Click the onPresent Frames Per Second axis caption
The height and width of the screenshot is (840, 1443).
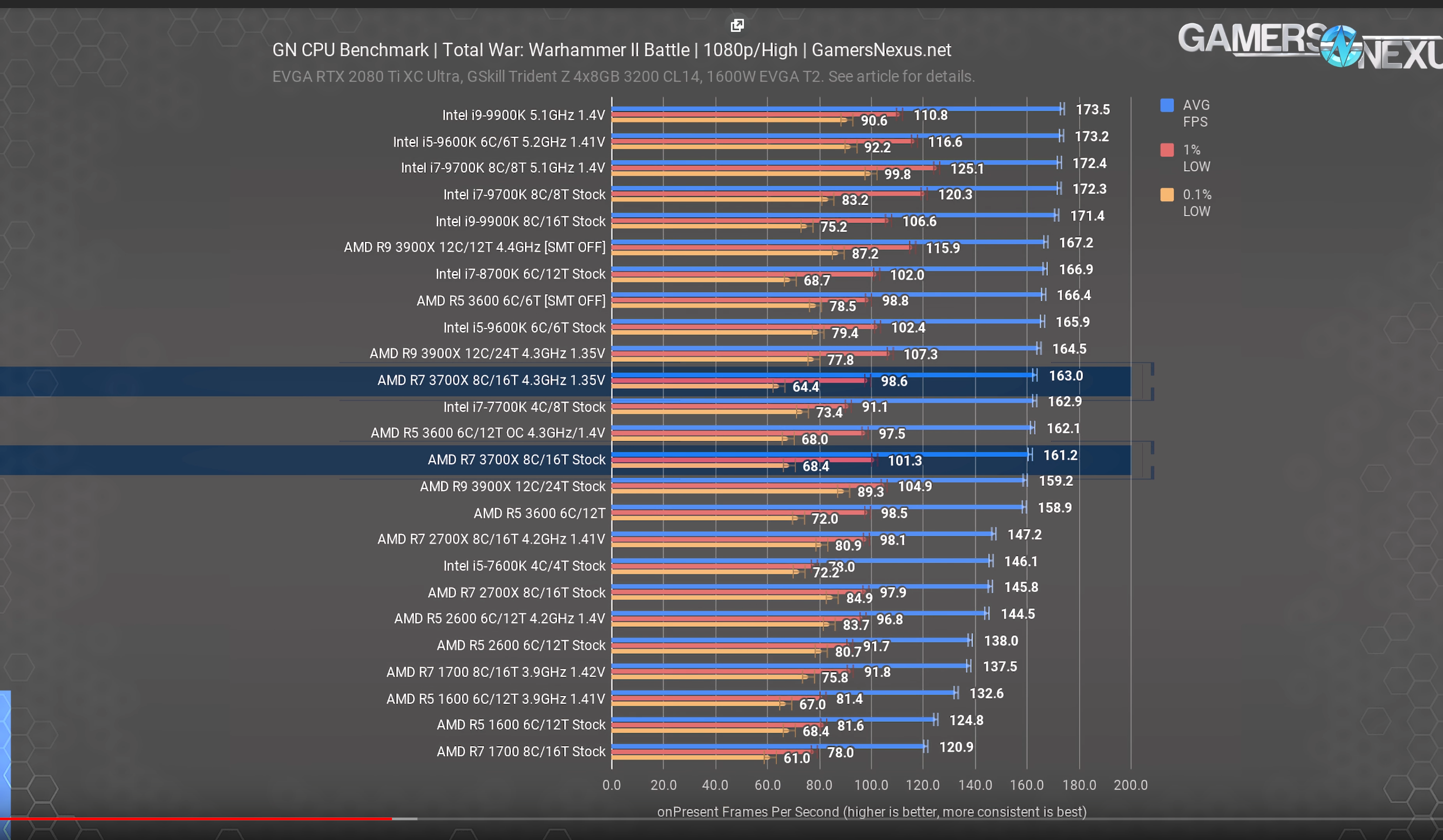[x=871, y=812]
